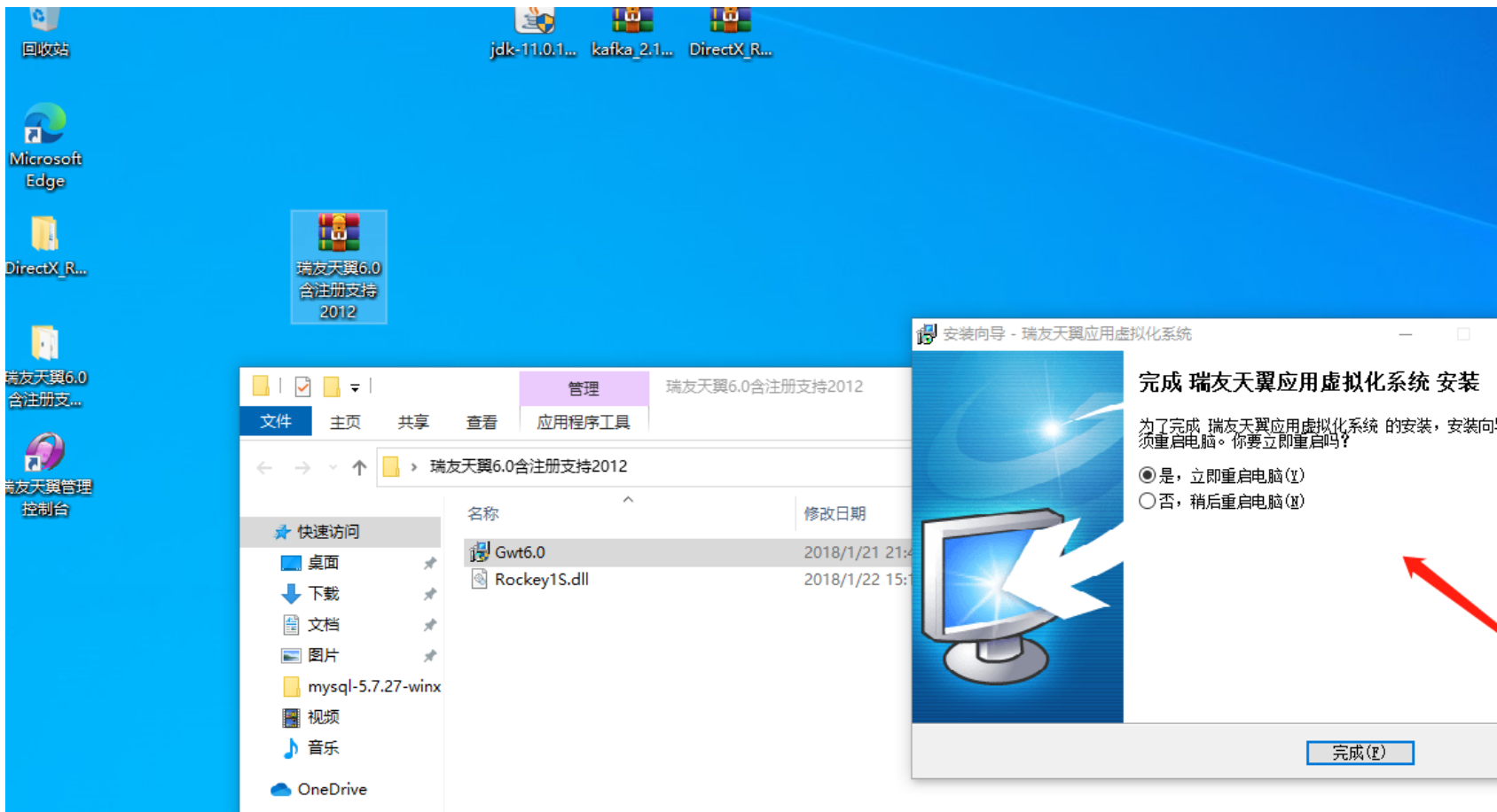Viewport: 1497px width, 812px height.
Task: Select the 瑞友天翼6.0含注册支... folder icon on desktop
Action: (x=45, y=367)
